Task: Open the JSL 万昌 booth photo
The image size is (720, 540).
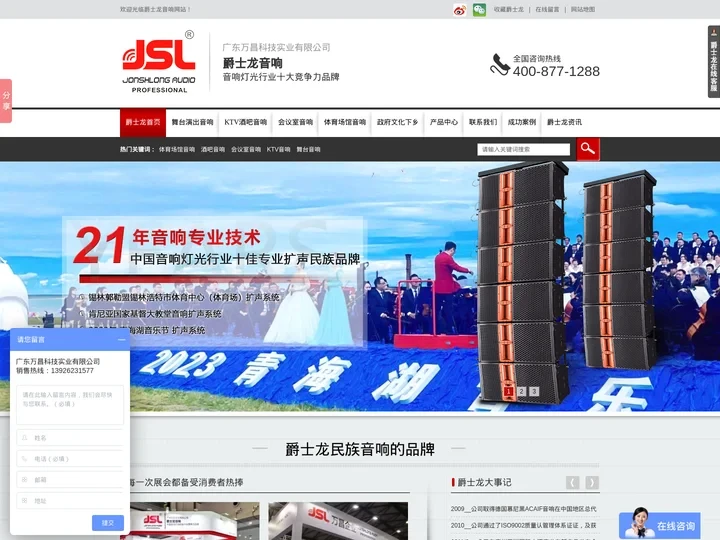Action: click(x=338, y=521)
